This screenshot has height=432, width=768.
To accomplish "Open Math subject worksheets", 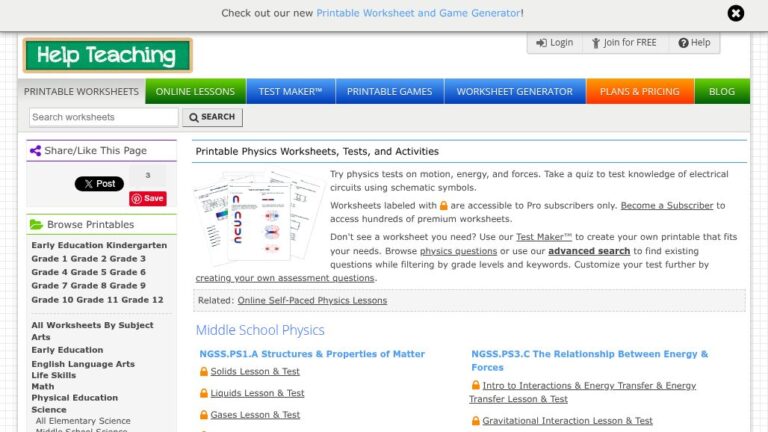I will [x=43, y=387].
